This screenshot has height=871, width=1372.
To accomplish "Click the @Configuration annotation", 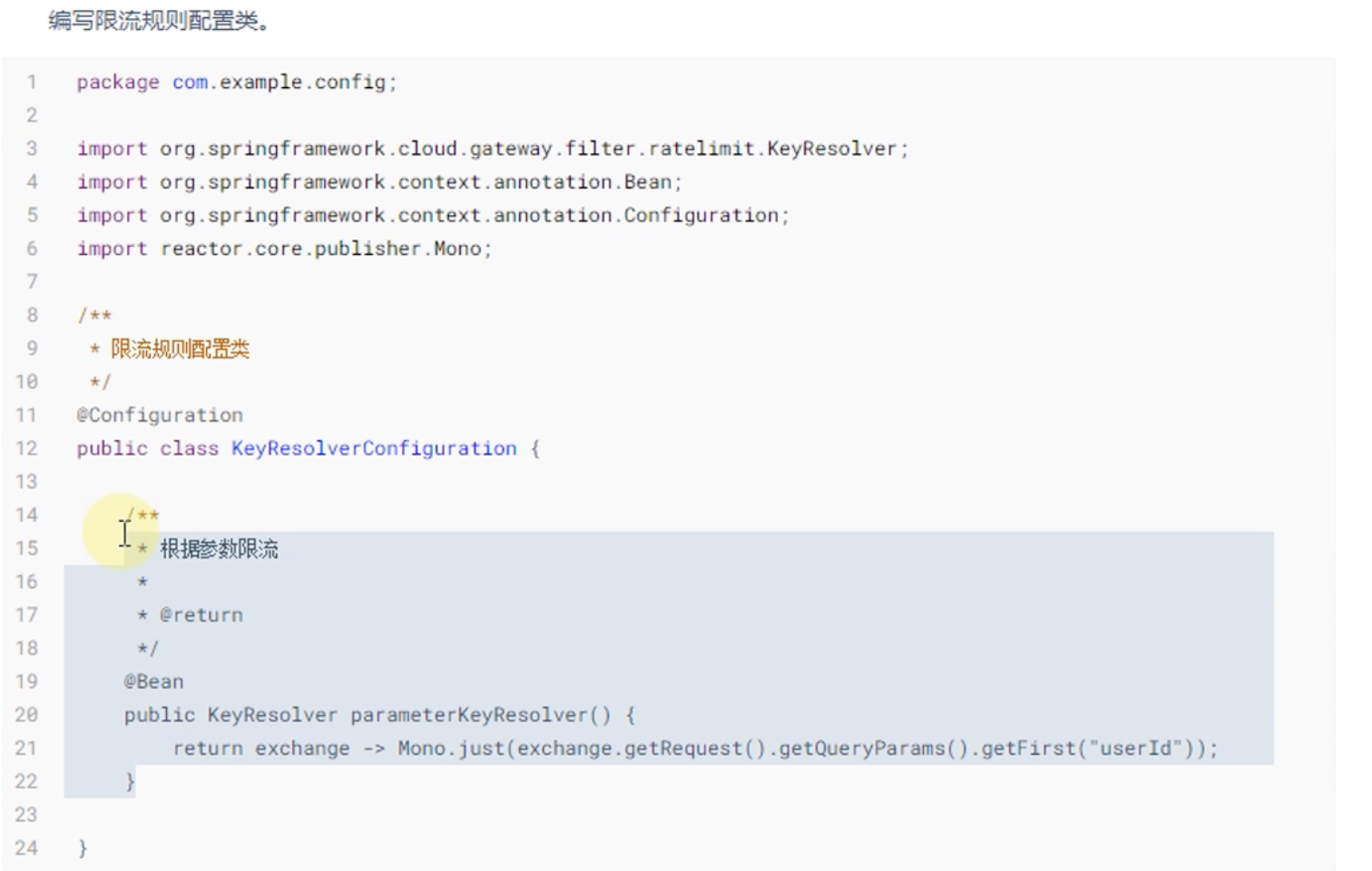I will pyautogui.click(x=160, y=416).
